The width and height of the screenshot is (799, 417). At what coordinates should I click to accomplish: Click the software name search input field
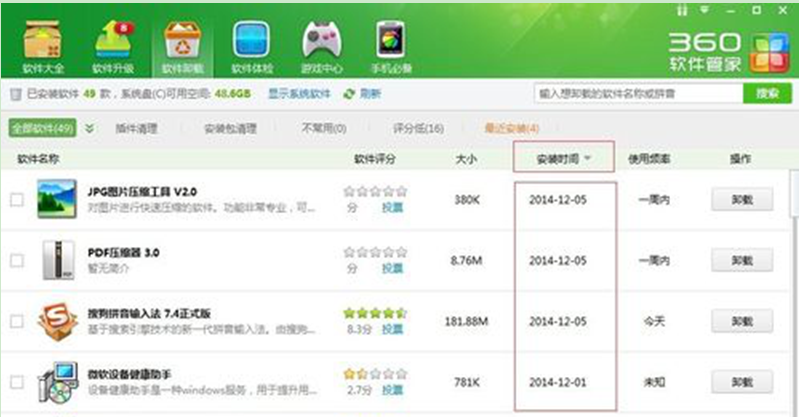(x=638, y=93)
